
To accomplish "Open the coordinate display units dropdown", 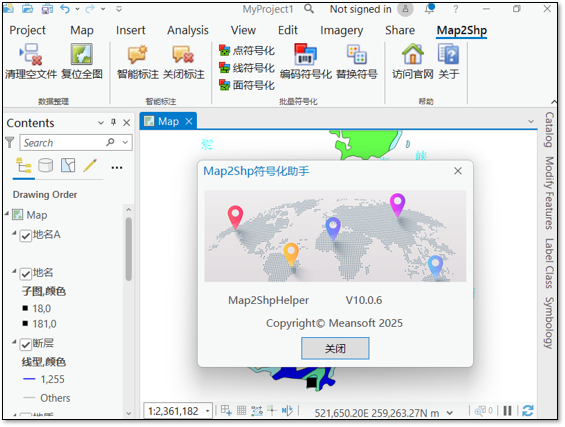I will (450, 413).
